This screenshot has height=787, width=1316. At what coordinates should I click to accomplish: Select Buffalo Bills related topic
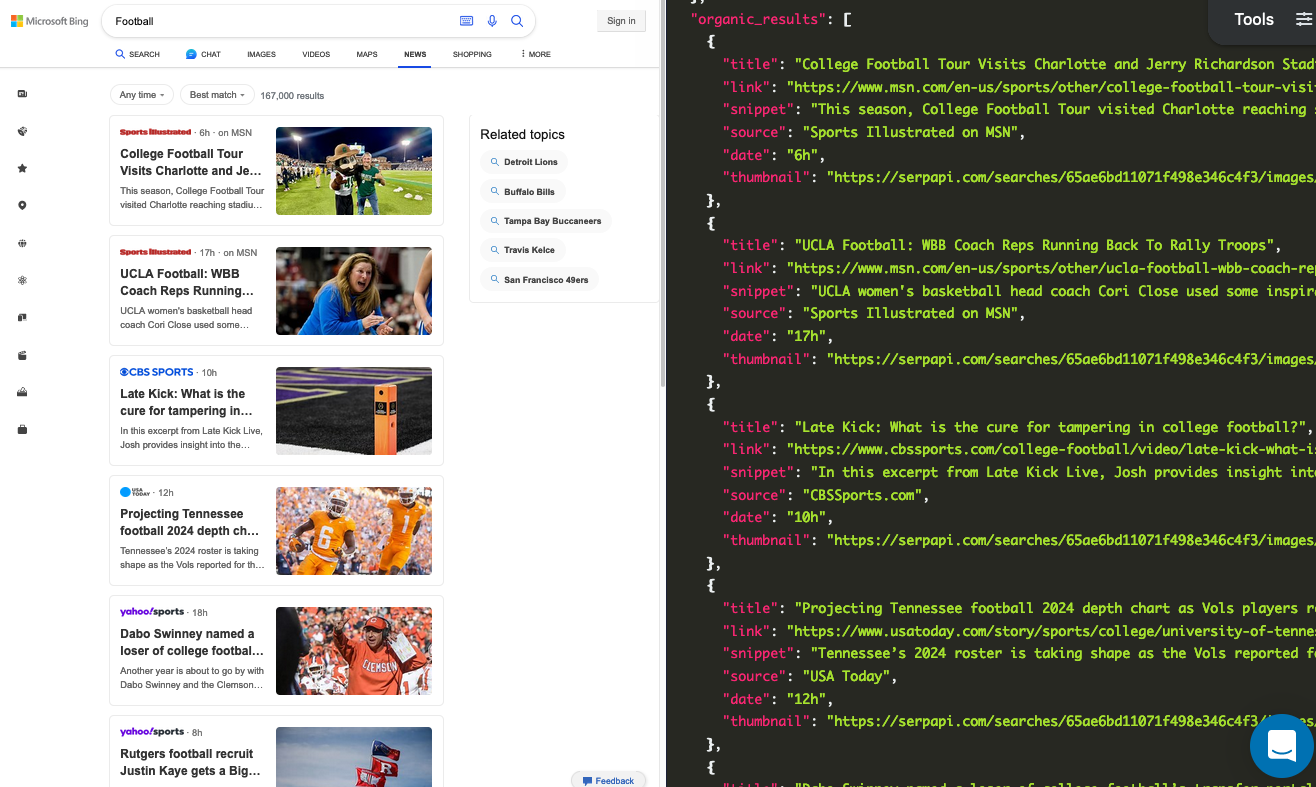click(523, 191)
